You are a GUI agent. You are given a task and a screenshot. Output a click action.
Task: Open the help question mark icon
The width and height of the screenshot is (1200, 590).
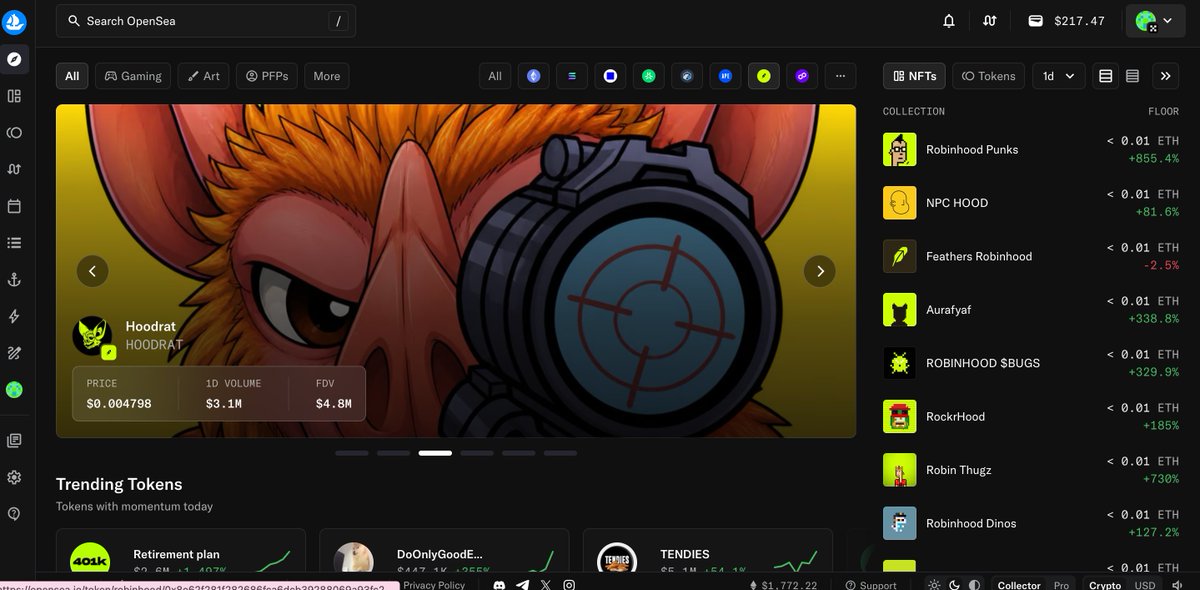point(14,514)
